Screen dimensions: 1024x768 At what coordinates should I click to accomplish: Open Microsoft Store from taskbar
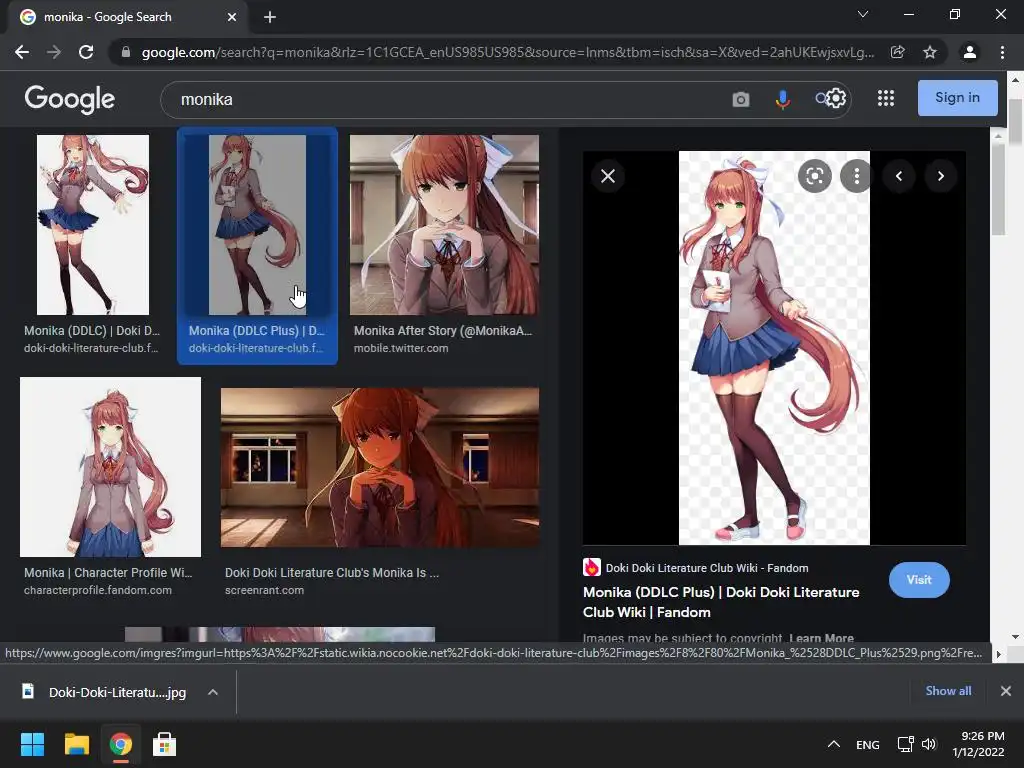[165, 744]
